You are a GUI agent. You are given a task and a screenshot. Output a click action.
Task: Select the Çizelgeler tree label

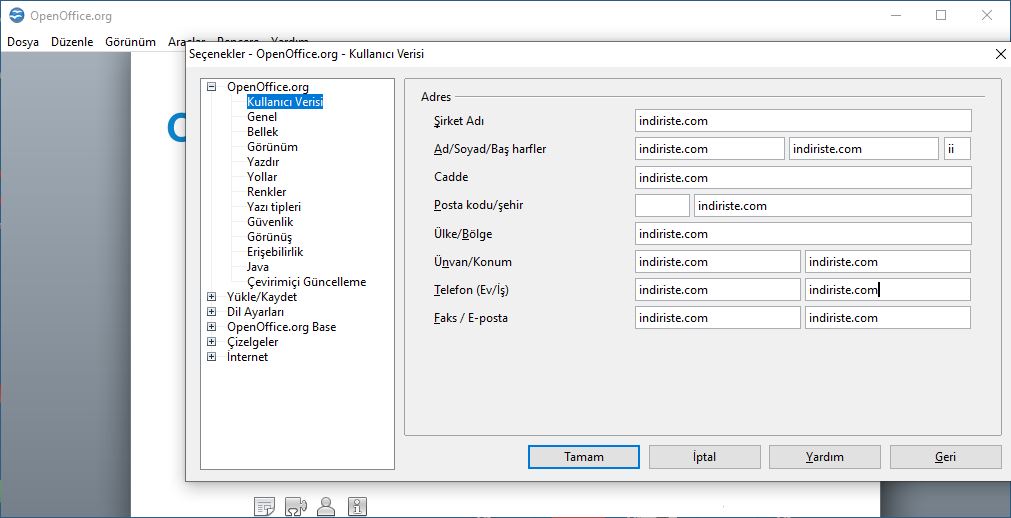253,342
